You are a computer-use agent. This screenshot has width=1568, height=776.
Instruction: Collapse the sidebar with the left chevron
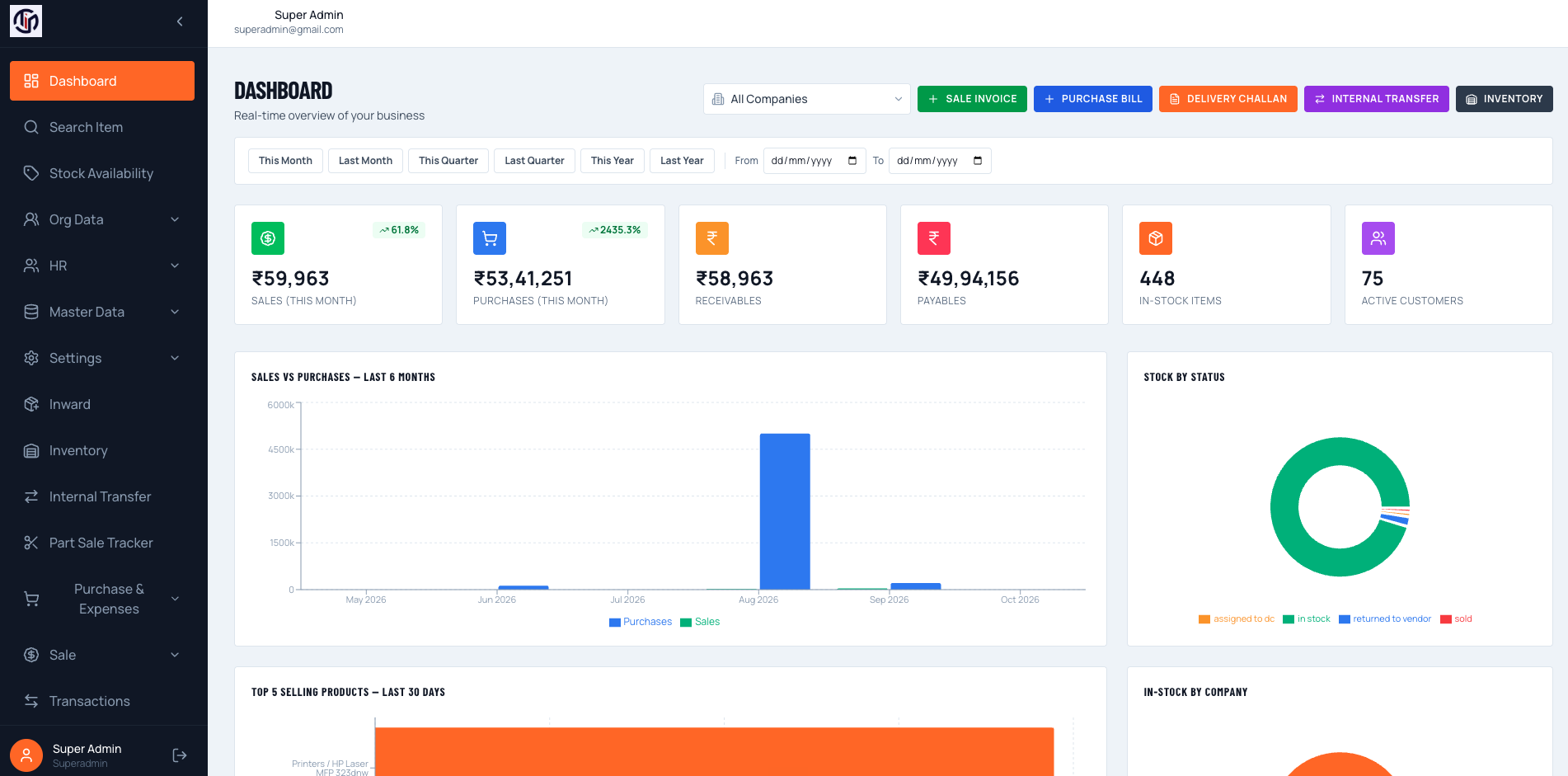180,21
